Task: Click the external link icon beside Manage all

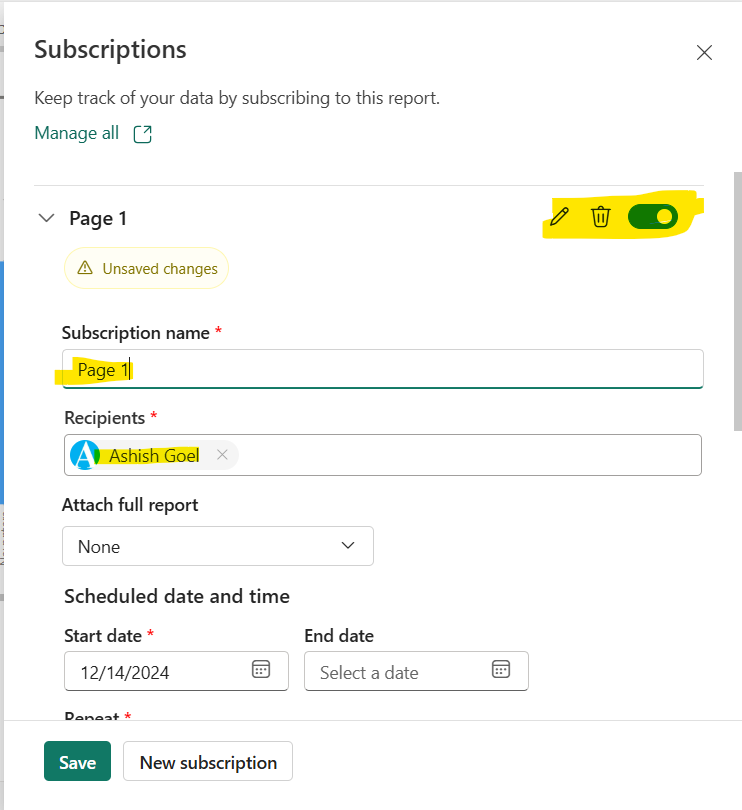Action: [143, 132]
